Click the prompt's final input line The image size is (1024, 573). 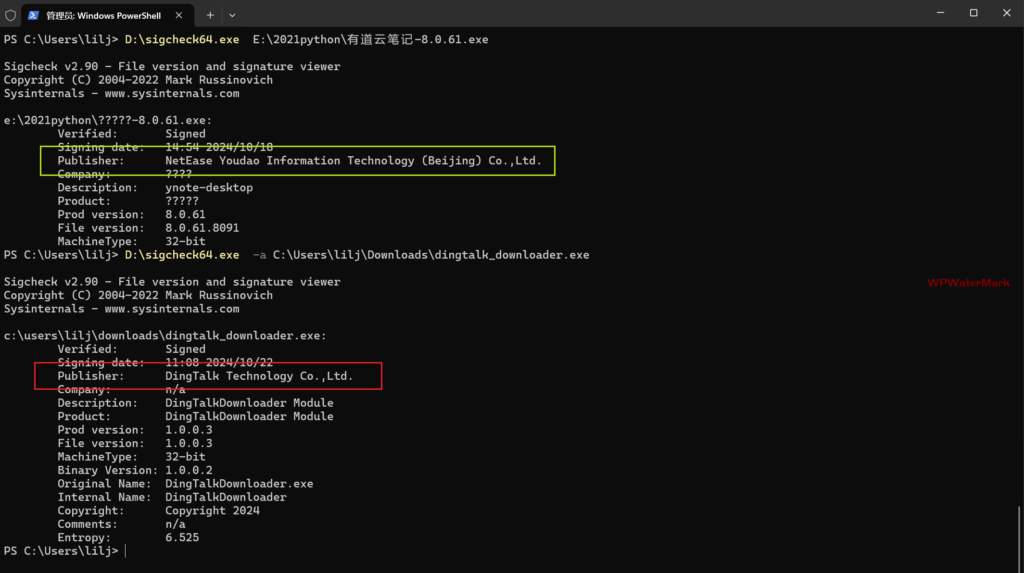click(x=64, y=551)
